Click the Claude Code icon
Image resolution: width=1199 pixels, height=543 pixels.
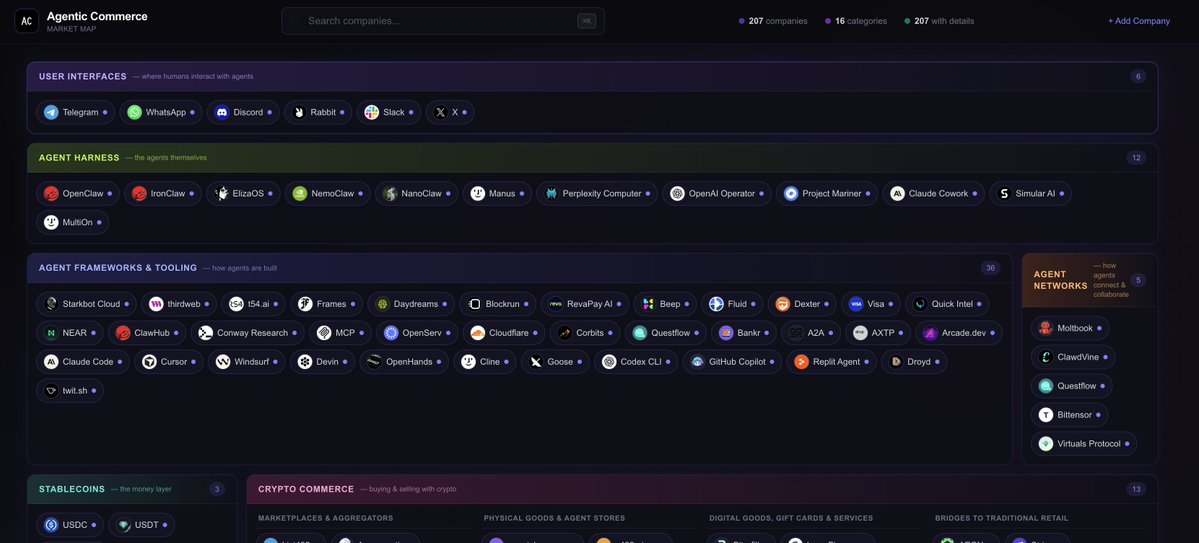coord(51,362)
